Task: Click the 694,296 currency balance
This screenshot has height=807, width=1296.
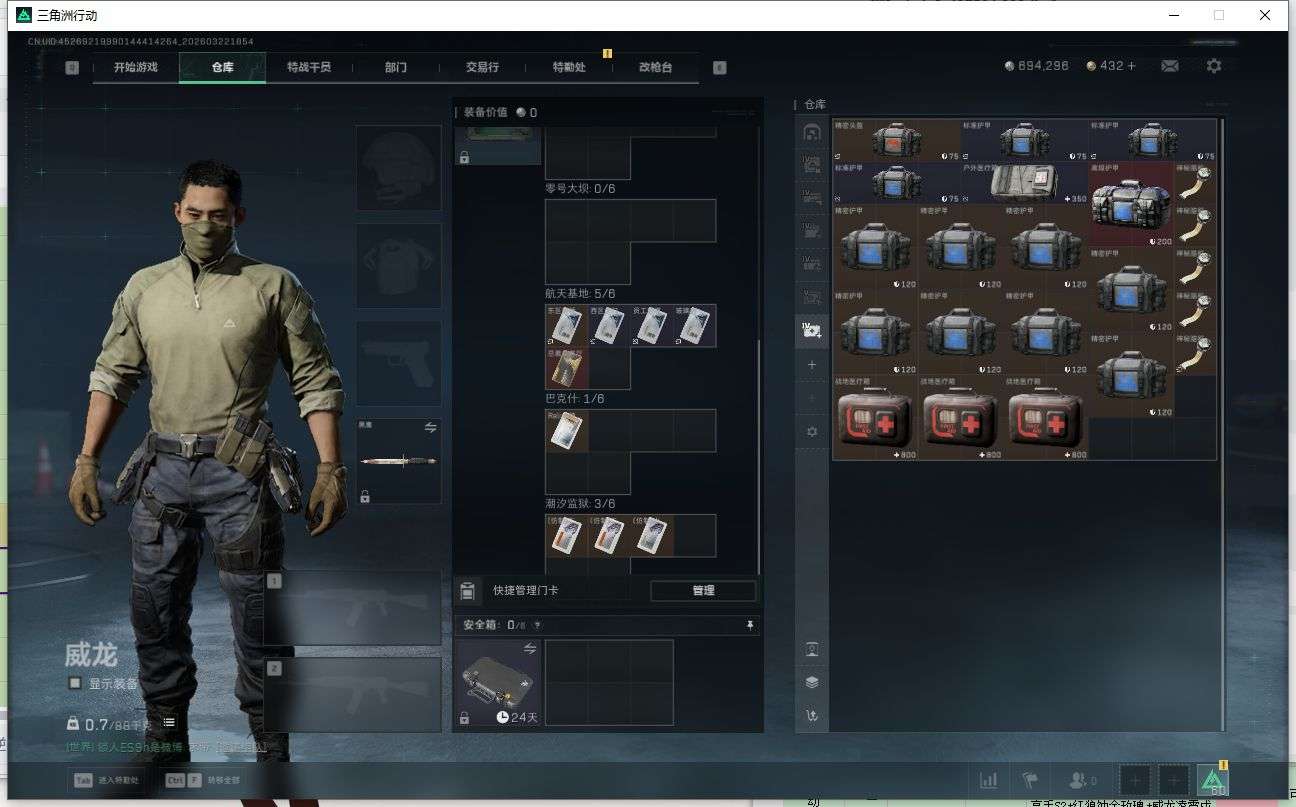Action: click(1037, 66)
